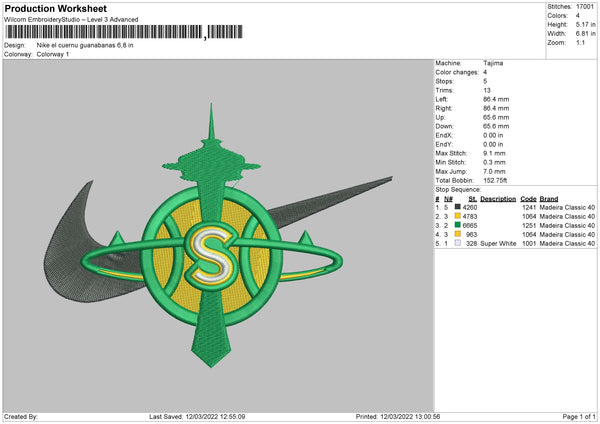This screenshot has height=424, width=600.
Task: Click stitch count '328' in stop 5
Action: coord(471,244)
